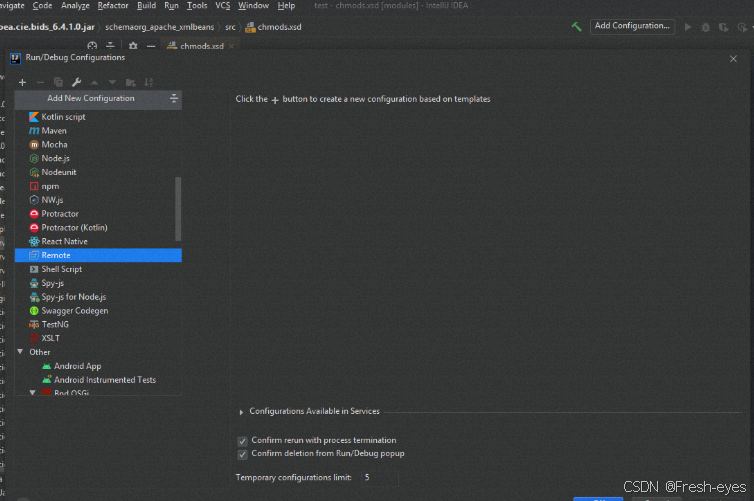
Task: Select Android Instrumented Tests configuration type
Action: point(98,380)
